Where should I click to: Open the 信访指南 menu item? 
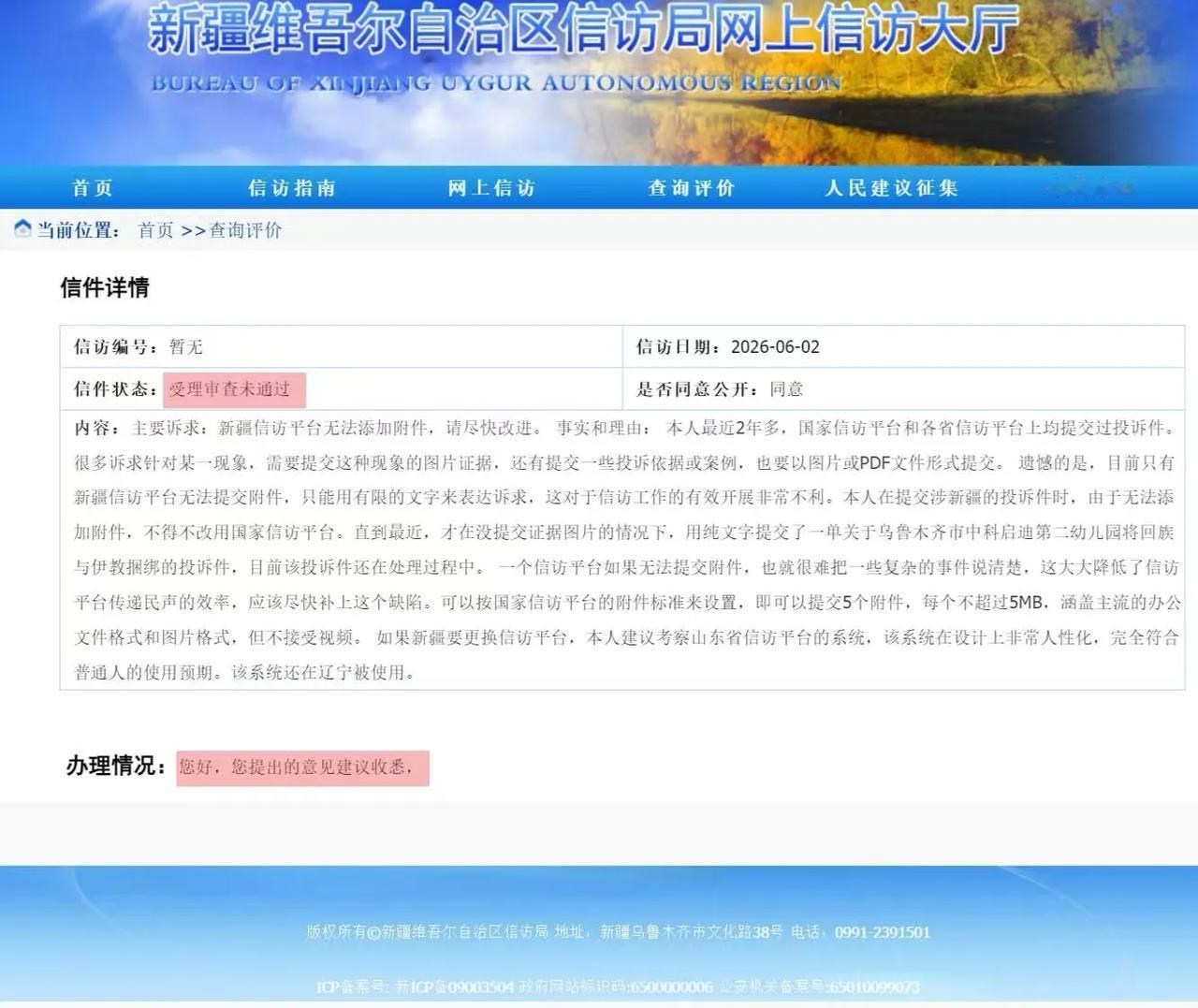tap(292, 188)
